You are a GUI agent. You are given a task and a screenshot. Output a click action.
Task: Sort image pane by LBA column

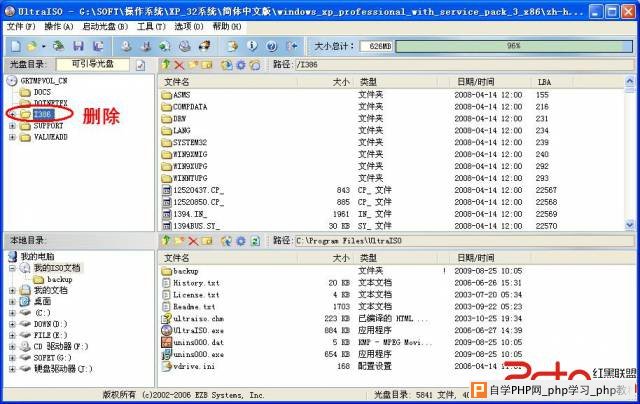[552, 82]
